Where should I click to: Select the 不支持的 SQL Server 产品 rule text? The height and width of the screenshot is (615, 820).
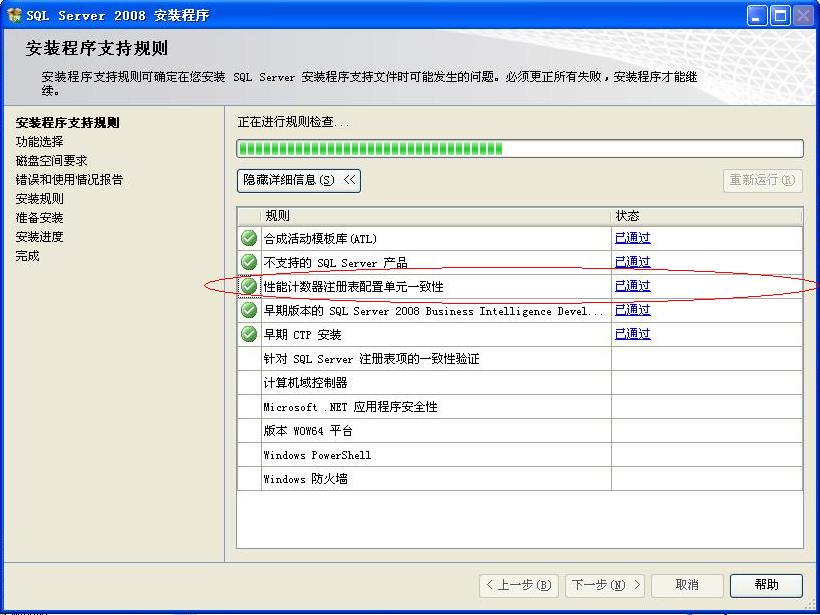[x=335, y=263]
